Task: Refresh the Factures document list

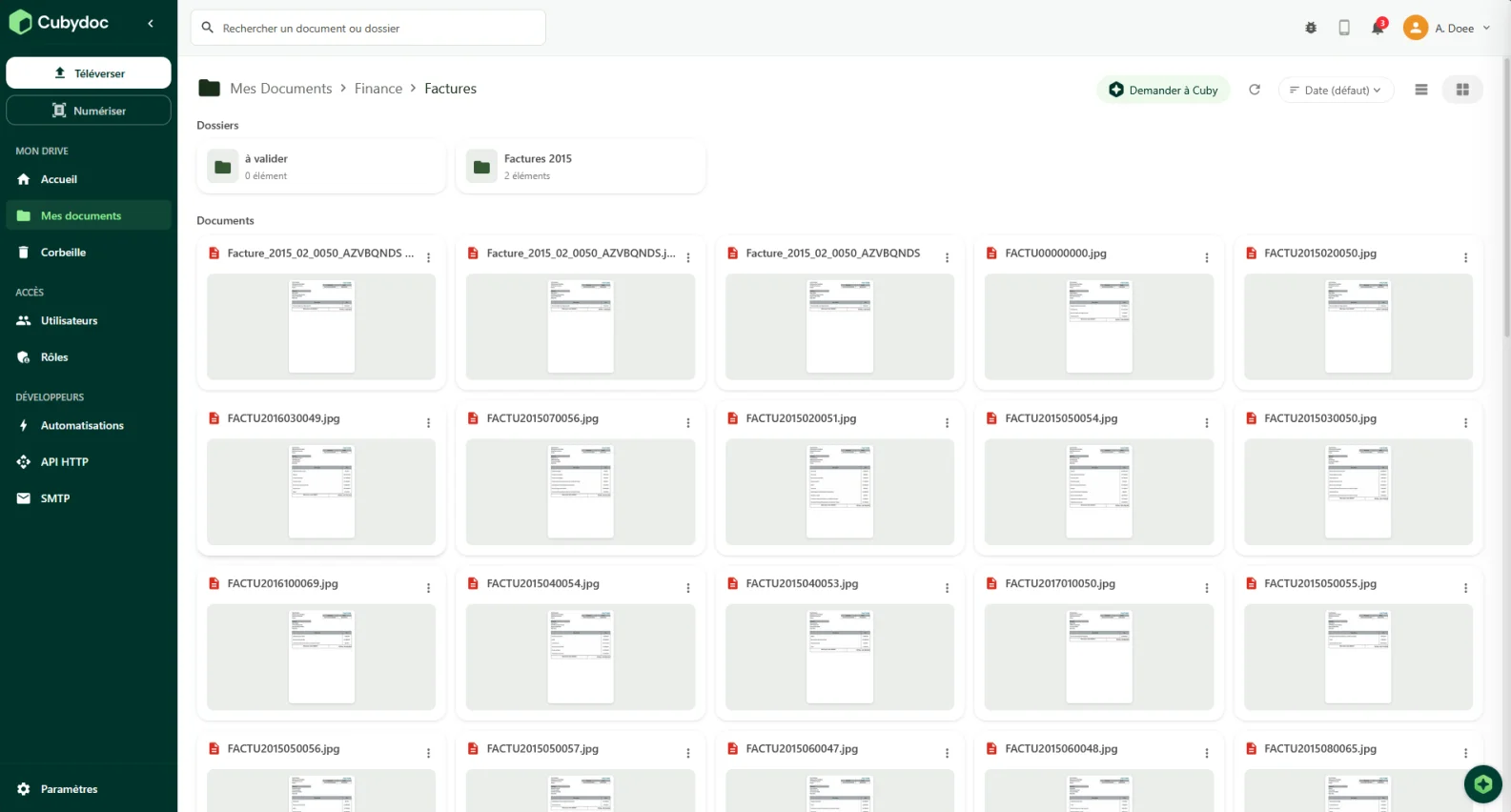Action: [x=1255, y=90]
